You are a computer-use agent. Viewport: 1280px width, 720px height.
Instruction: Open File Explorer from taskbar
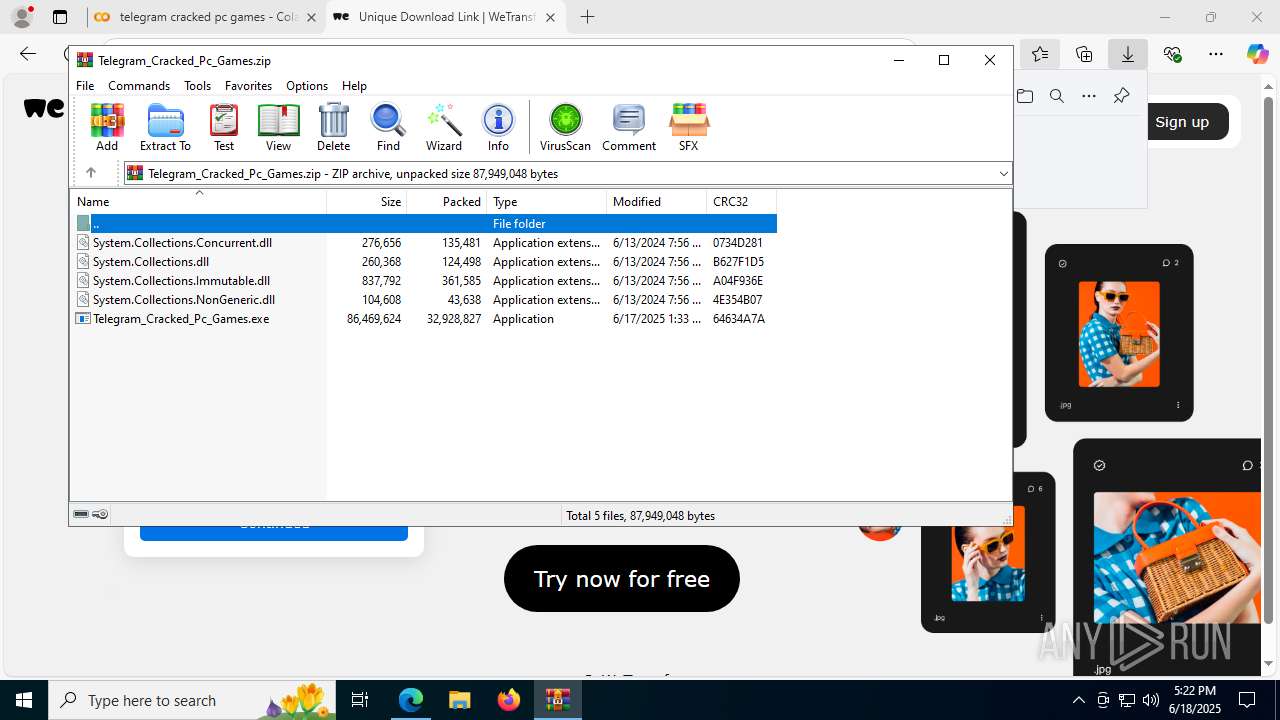pos(459,700)
